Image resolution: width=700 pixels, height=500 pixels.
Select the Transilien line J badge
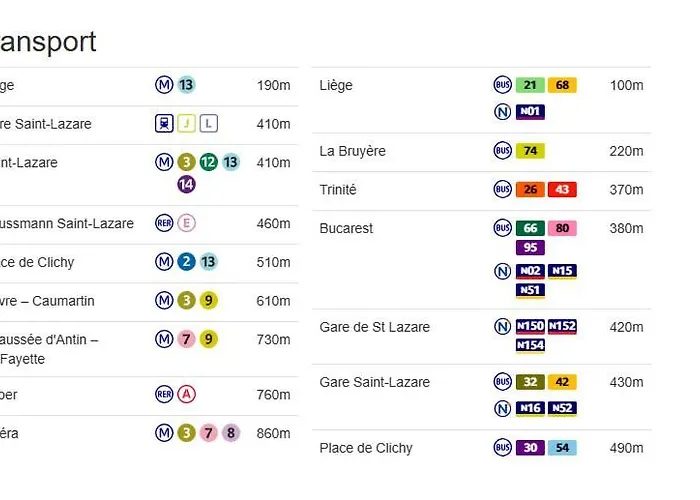point(187,124)
